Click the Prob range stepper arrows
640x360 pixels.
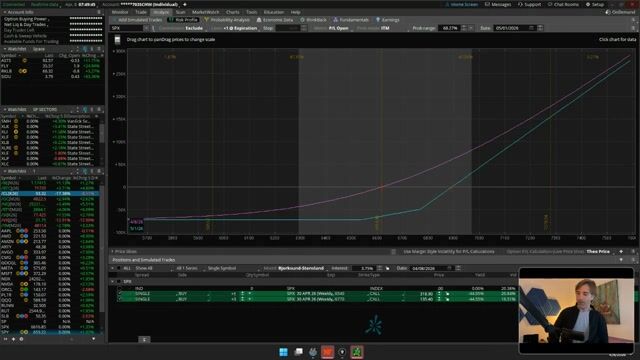[464, 28]
